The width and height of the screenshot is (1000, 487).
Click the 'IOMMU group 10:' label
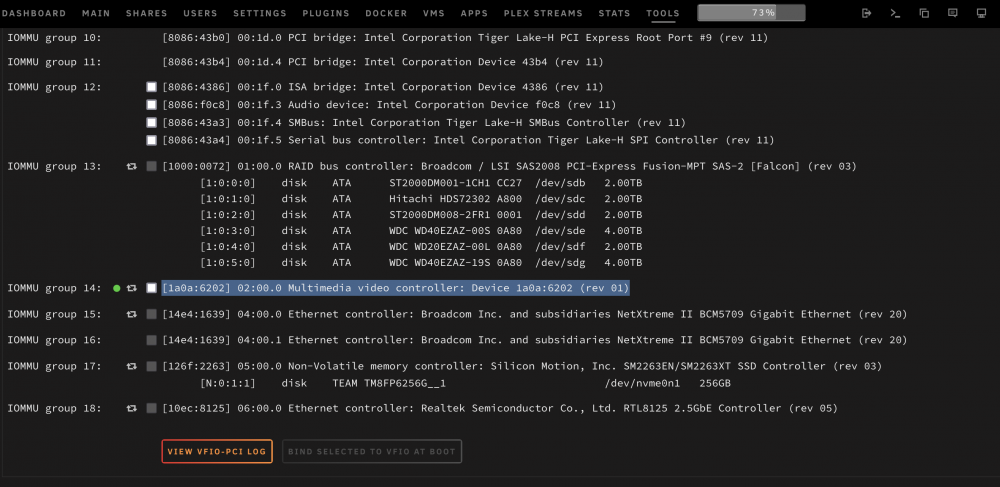click(x=54, y=38)
